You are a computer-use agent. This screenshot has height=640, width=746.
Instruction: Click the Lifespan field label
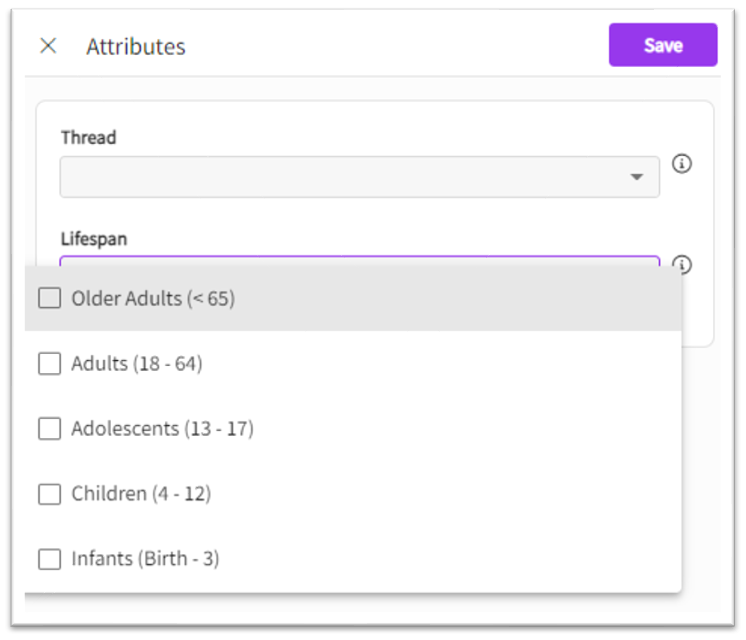94,239
